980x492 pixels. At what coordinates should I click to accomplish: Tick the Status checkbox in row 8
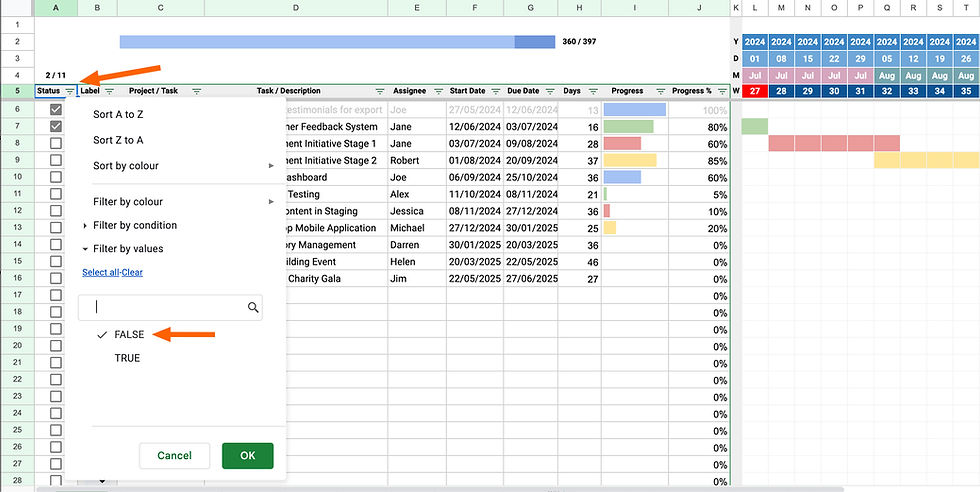[x=56, y=143]
